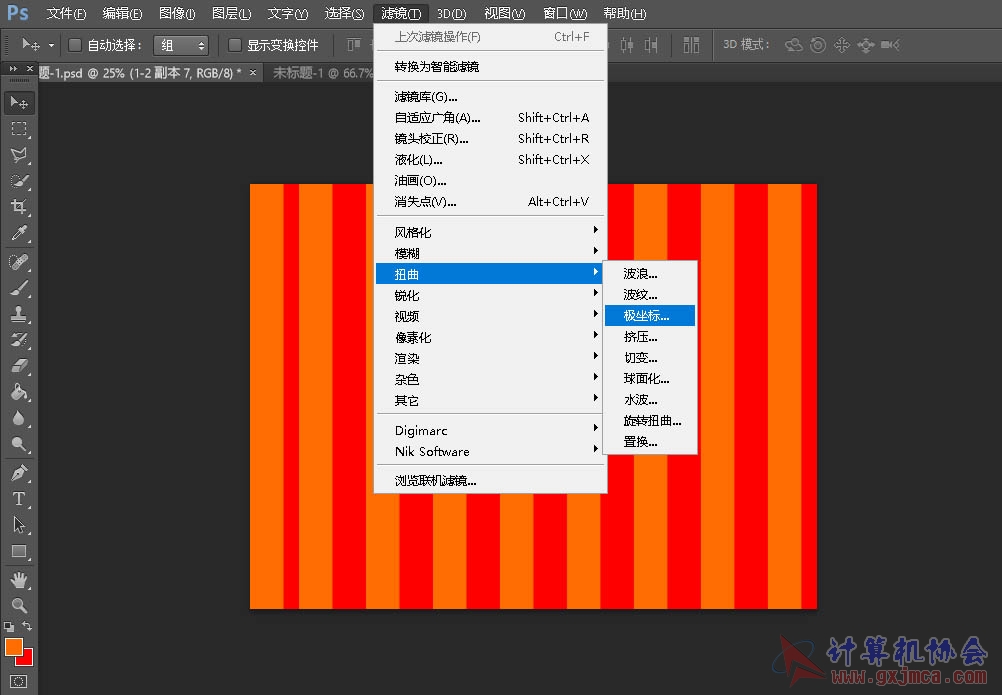Select the Eyedropper tool
This screenshot has height=695, width=1002.
tap(19, 233)
